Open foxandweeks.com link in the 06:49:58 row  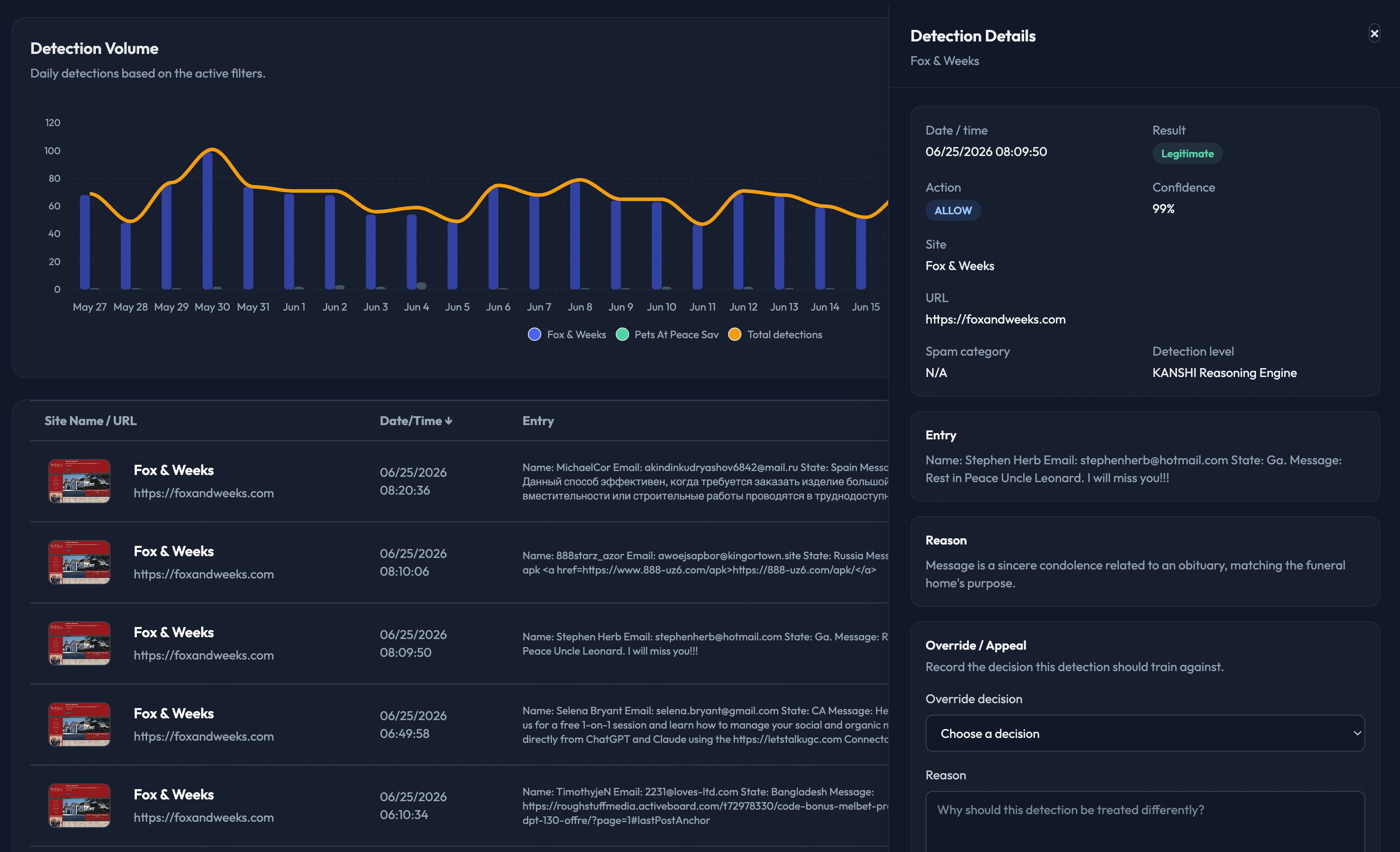(x=203, y=736)
